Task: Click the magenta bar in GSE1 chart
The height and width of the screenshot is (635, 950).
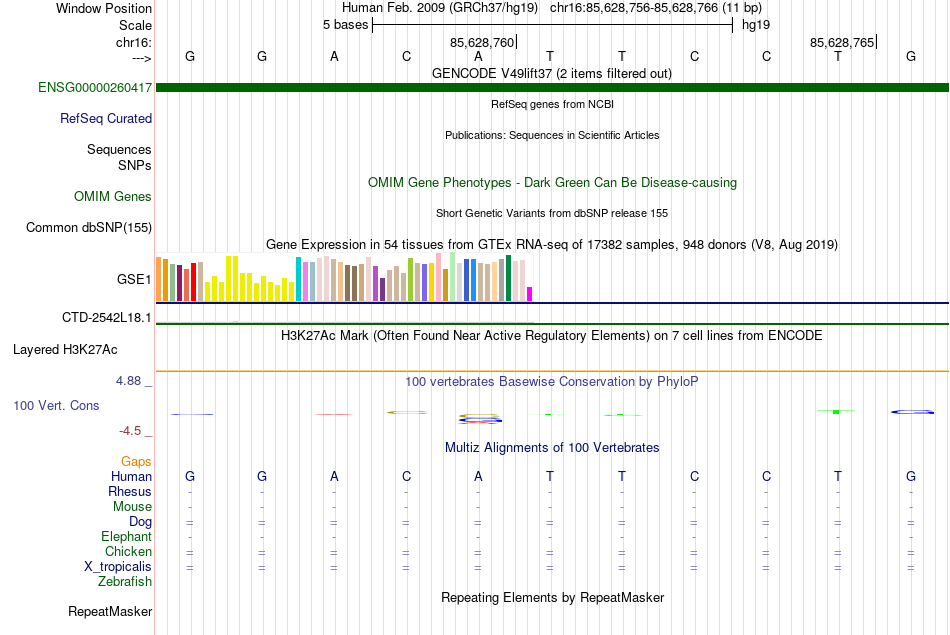Action: coord(530,294)
